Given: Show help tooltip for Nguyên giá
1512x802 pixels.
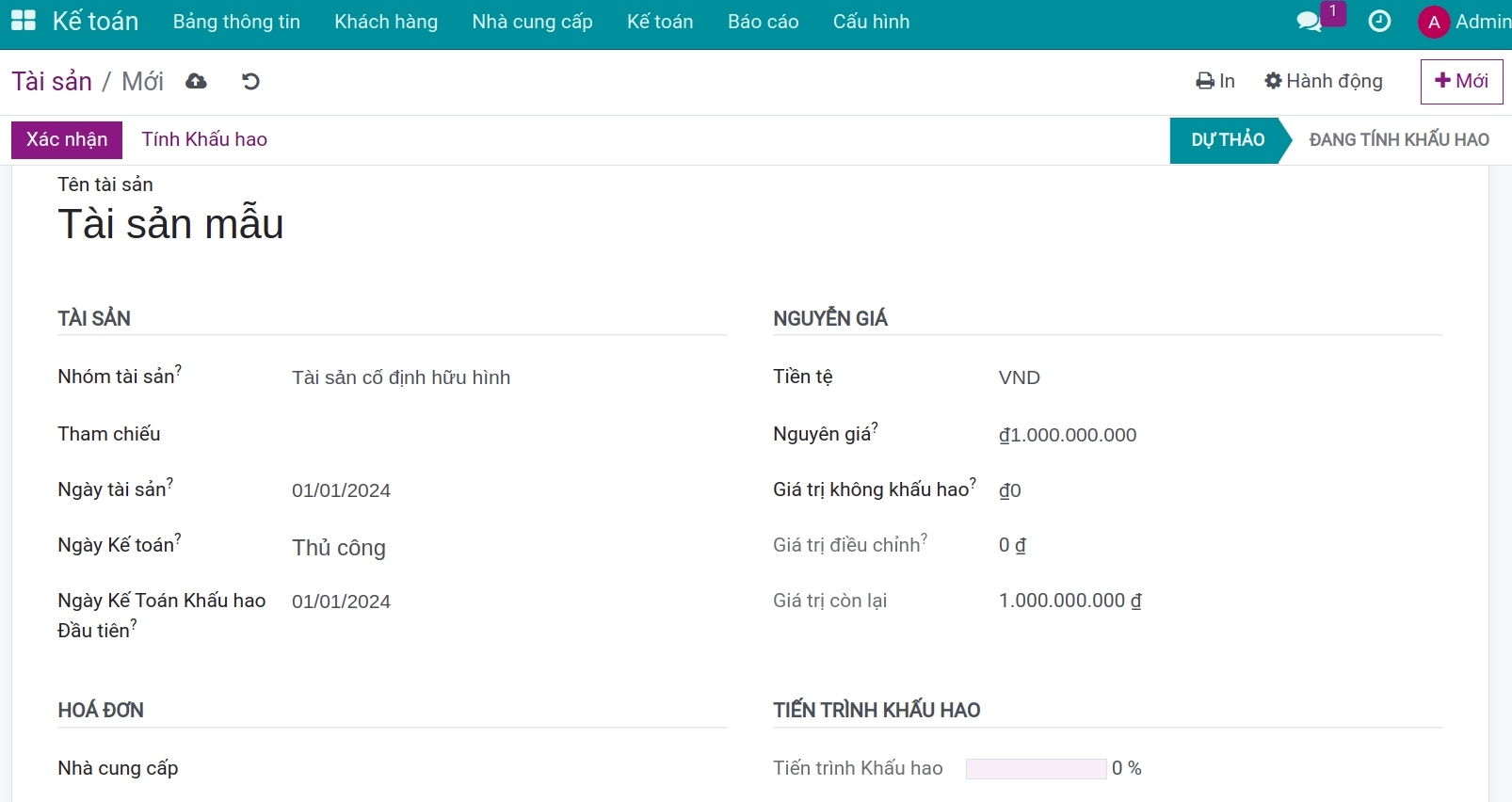Looking at the screenshot, I should (875, 427).
